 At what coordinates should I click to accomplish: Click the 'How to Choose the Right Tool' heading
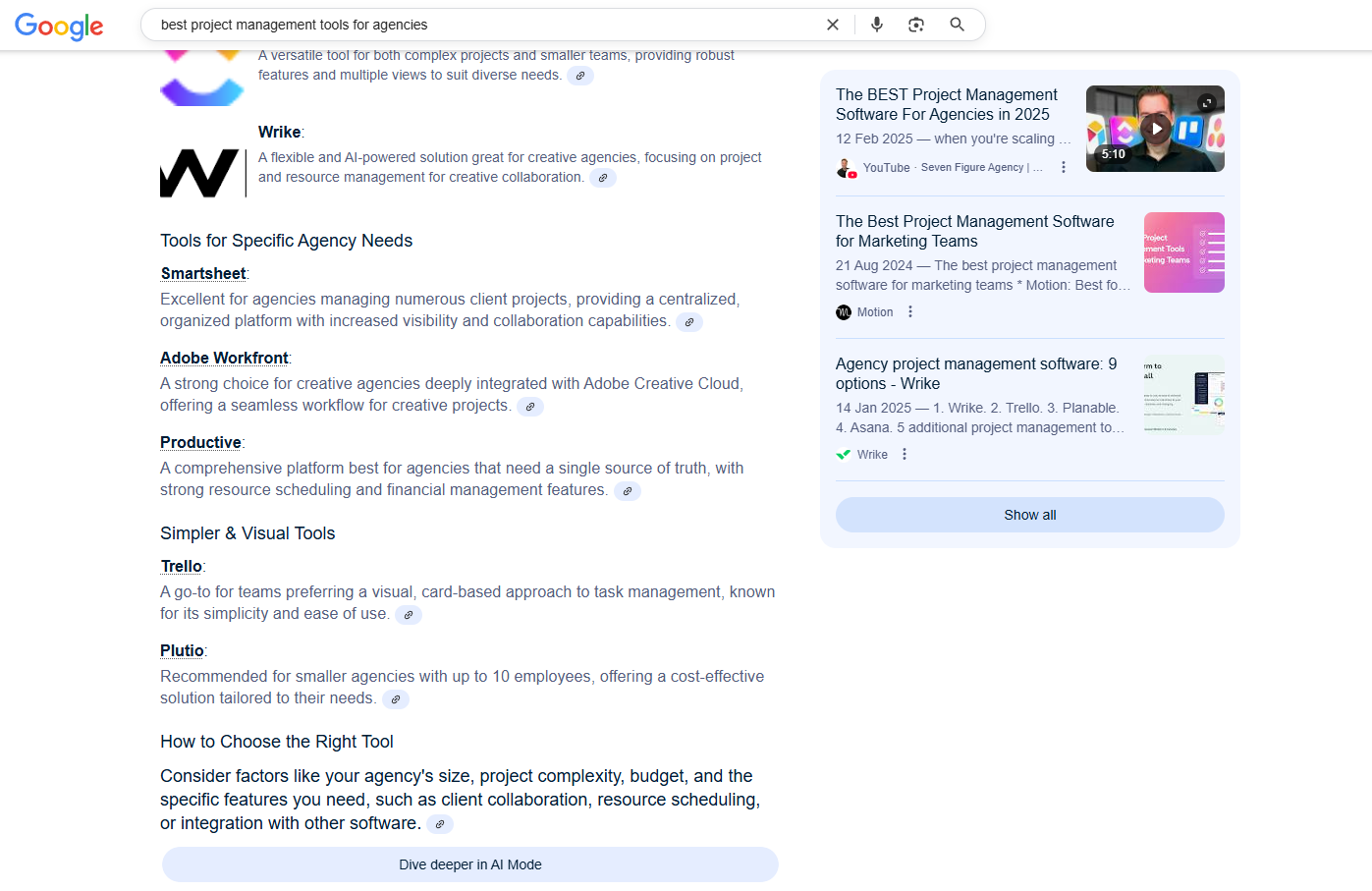277,742
